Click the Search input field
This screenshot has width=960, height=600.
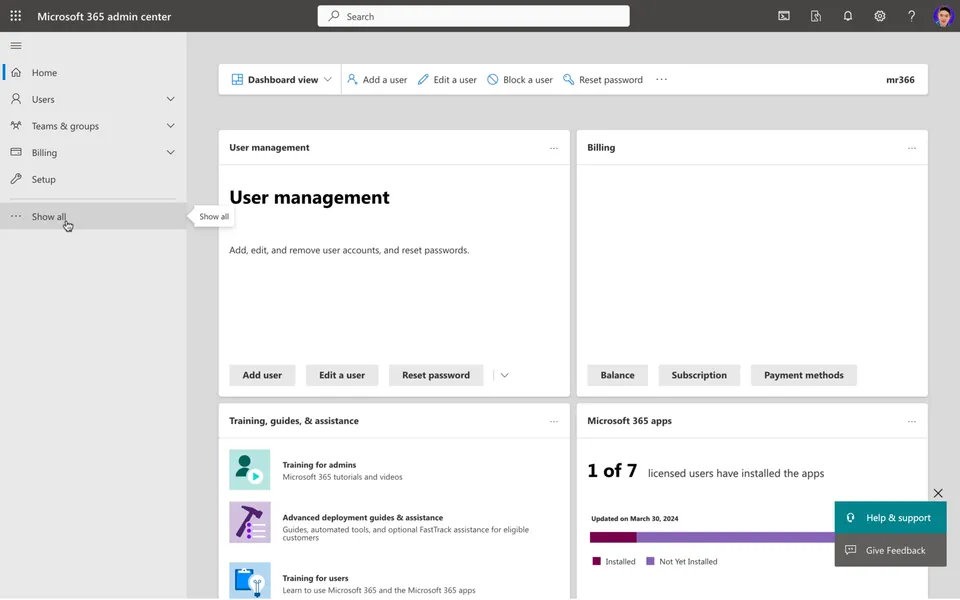[x=473, y=16]
